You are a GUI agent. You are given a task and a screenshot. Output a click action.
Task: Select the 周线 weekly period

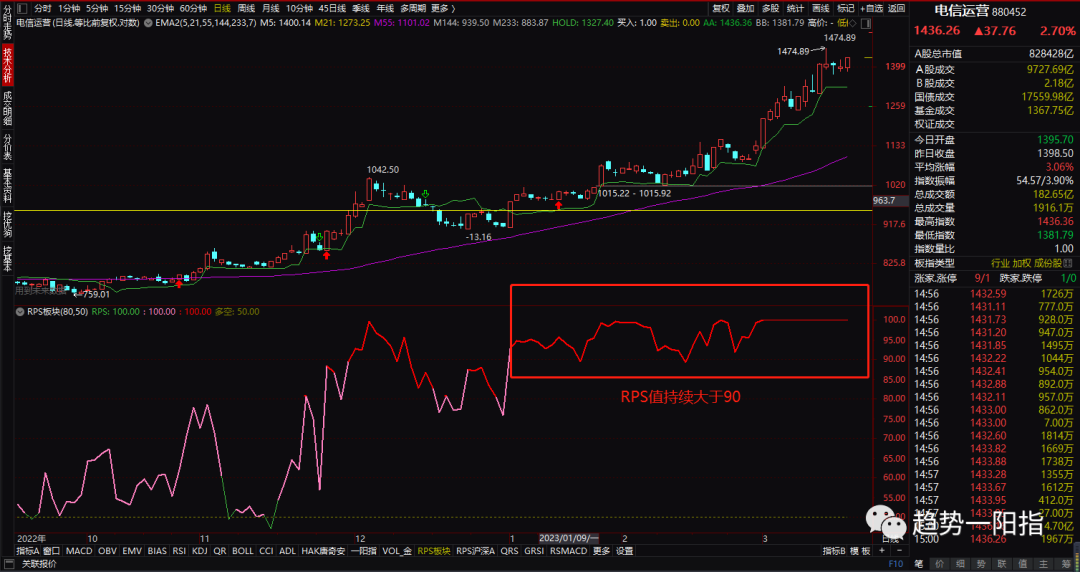[246, 8]
